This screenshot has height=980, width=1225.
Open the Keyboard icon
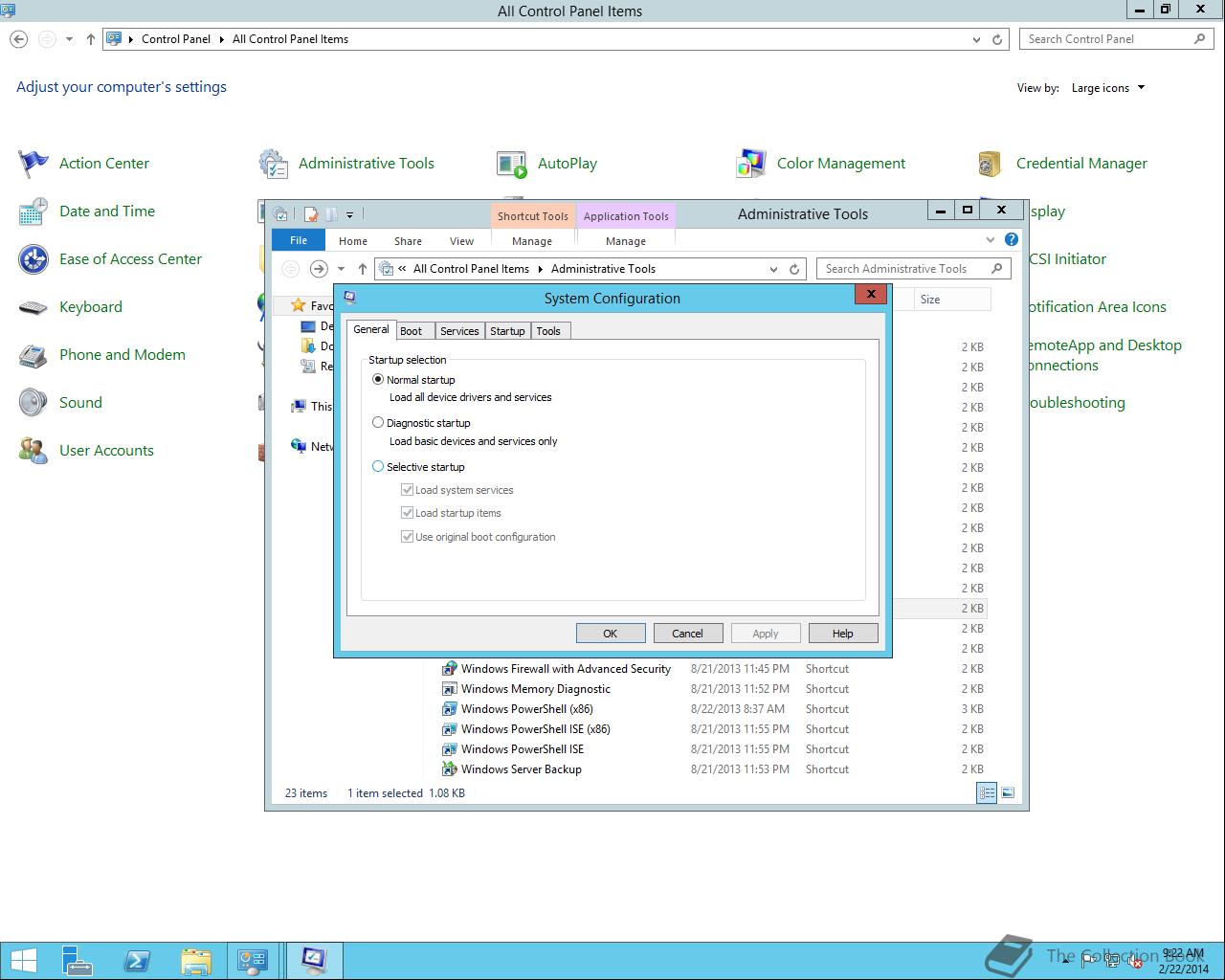pos(33,307)
